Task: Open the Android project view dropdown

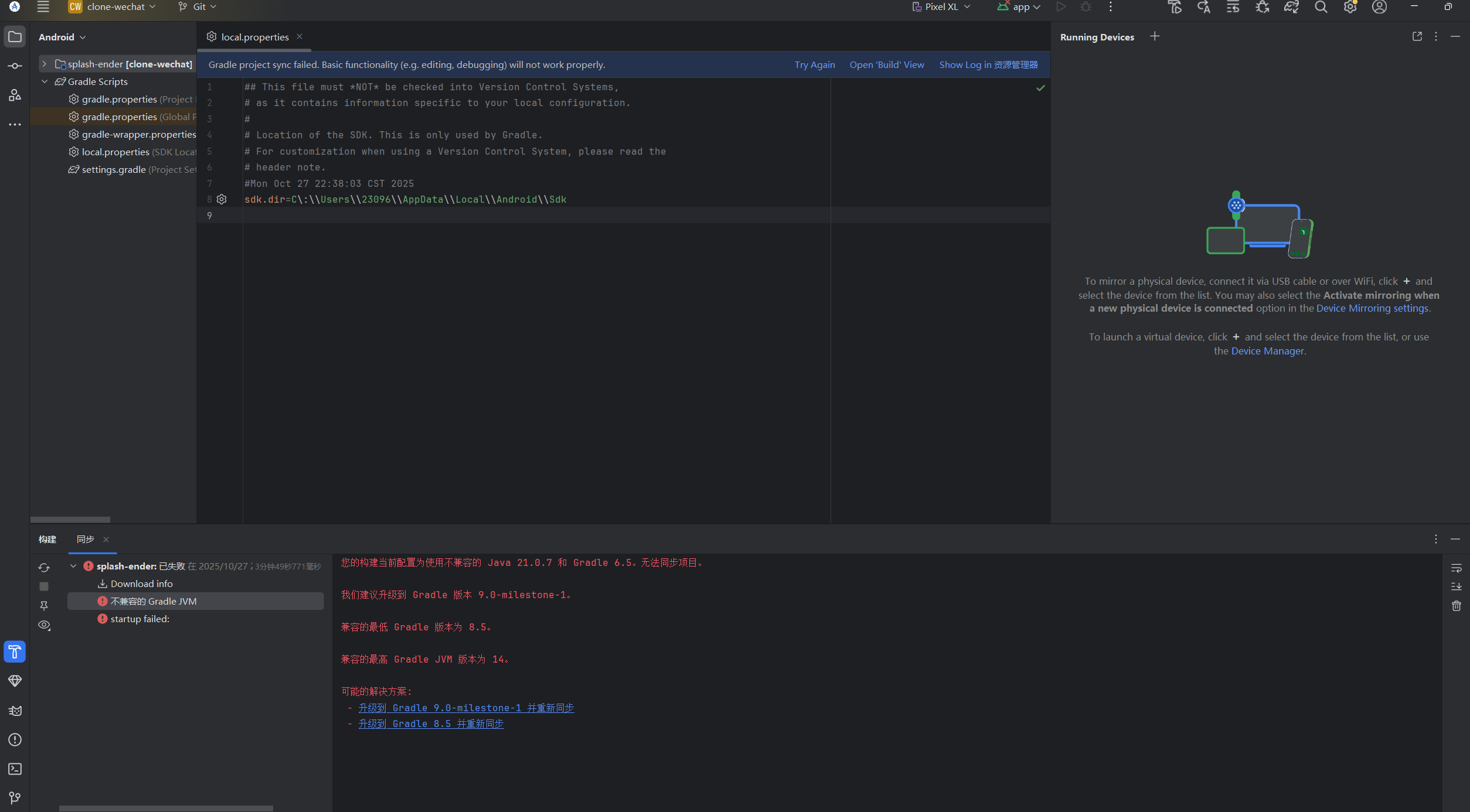Action: 62,37
